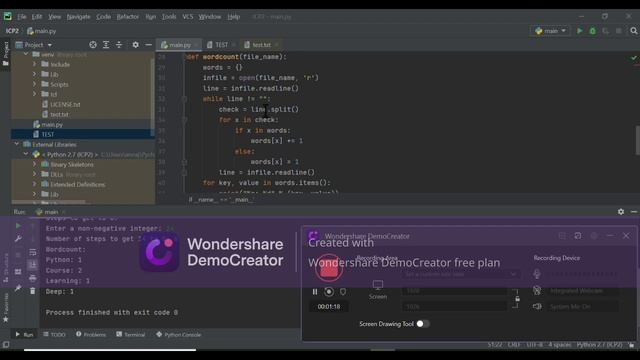Expand the Include folder

[x=35, y=64]
